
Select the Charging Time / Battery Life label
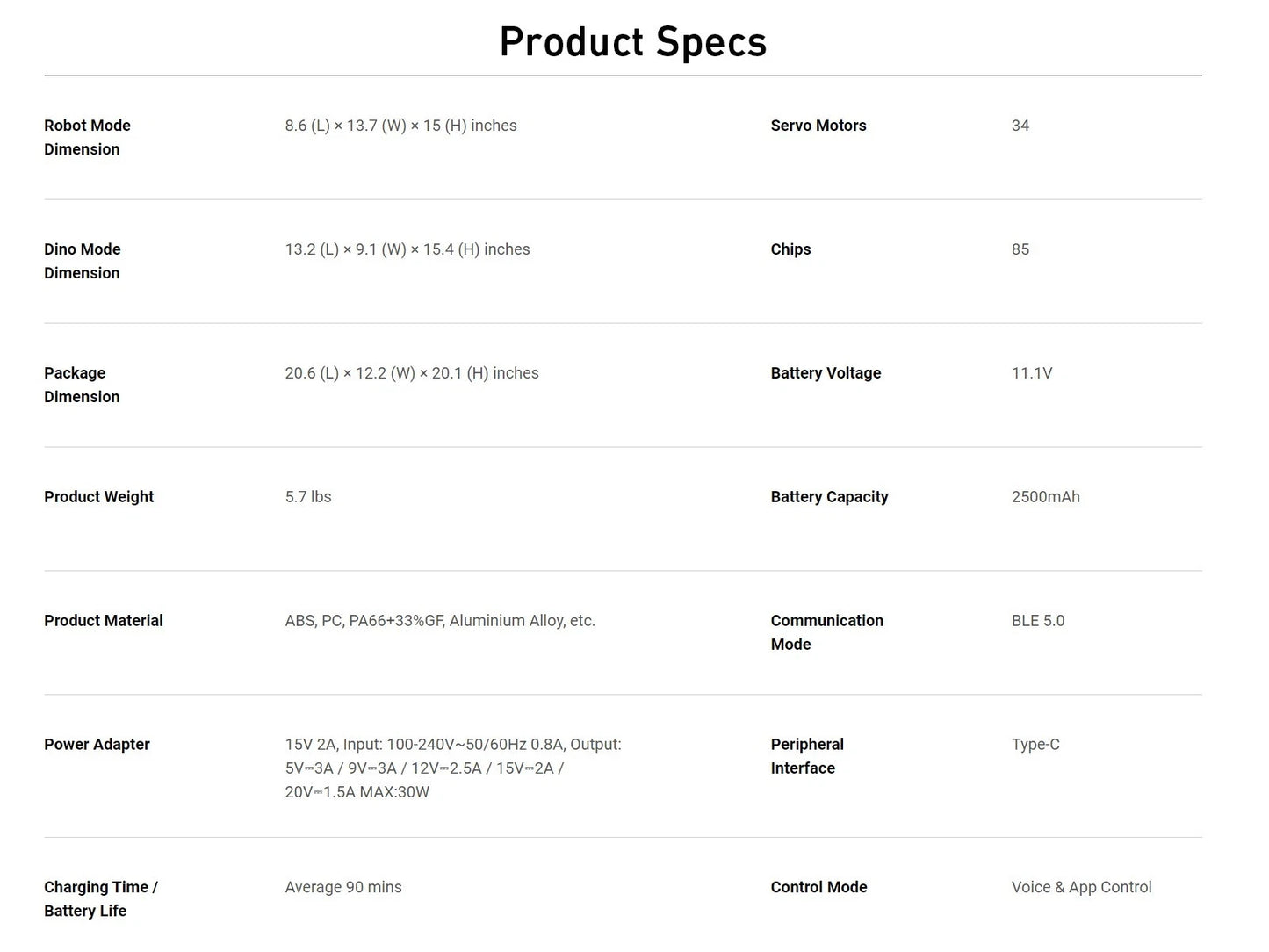pyautogui.click(x=101, y=899)
